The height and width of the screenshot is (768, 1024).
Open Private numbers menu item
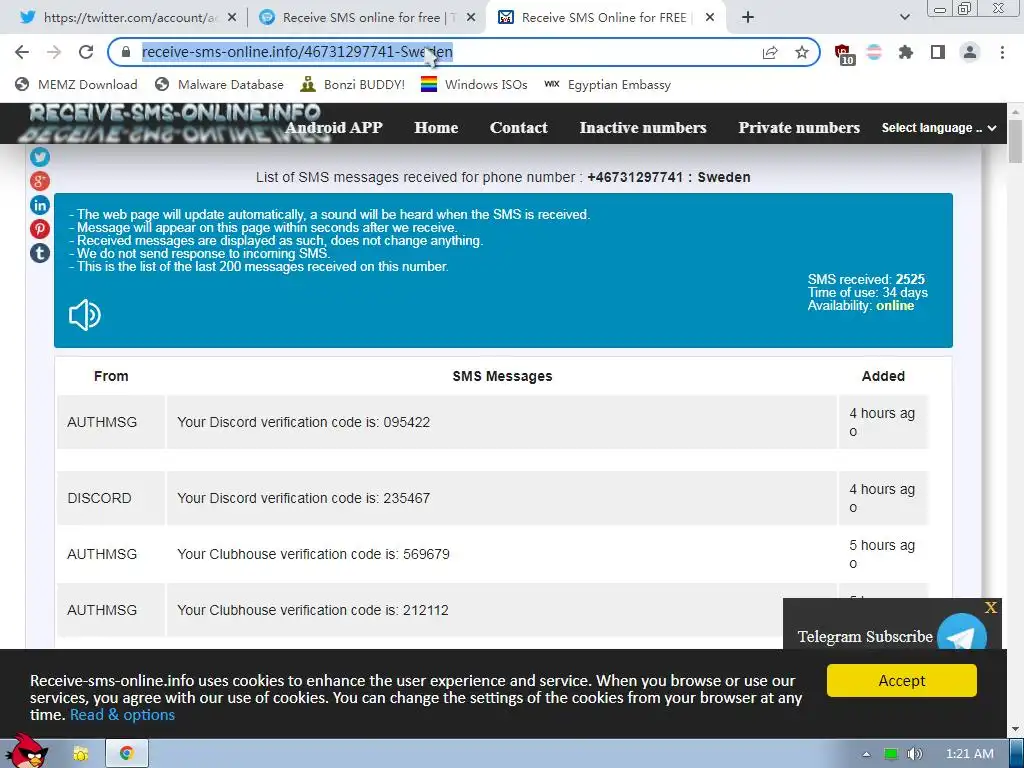pos(799,127)
